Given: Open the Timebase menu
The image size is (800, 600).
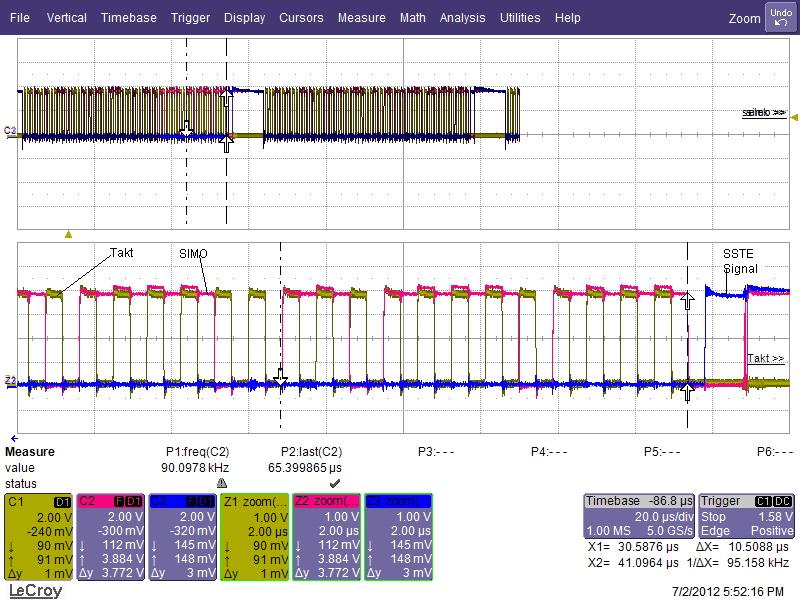Looking at the screenshot, I should (x=129, y=17).
